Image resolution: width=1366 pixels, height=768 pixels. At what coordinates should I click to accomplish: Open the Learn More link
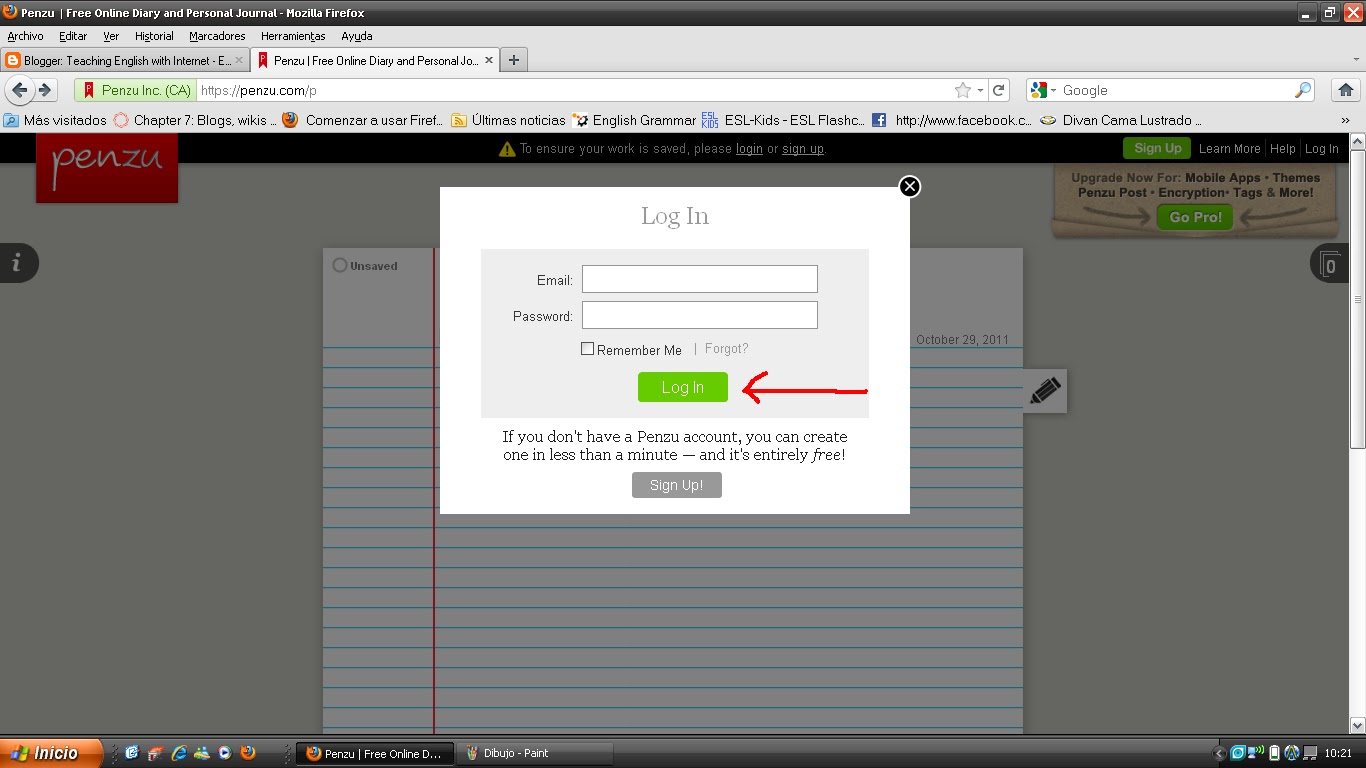1229,149
